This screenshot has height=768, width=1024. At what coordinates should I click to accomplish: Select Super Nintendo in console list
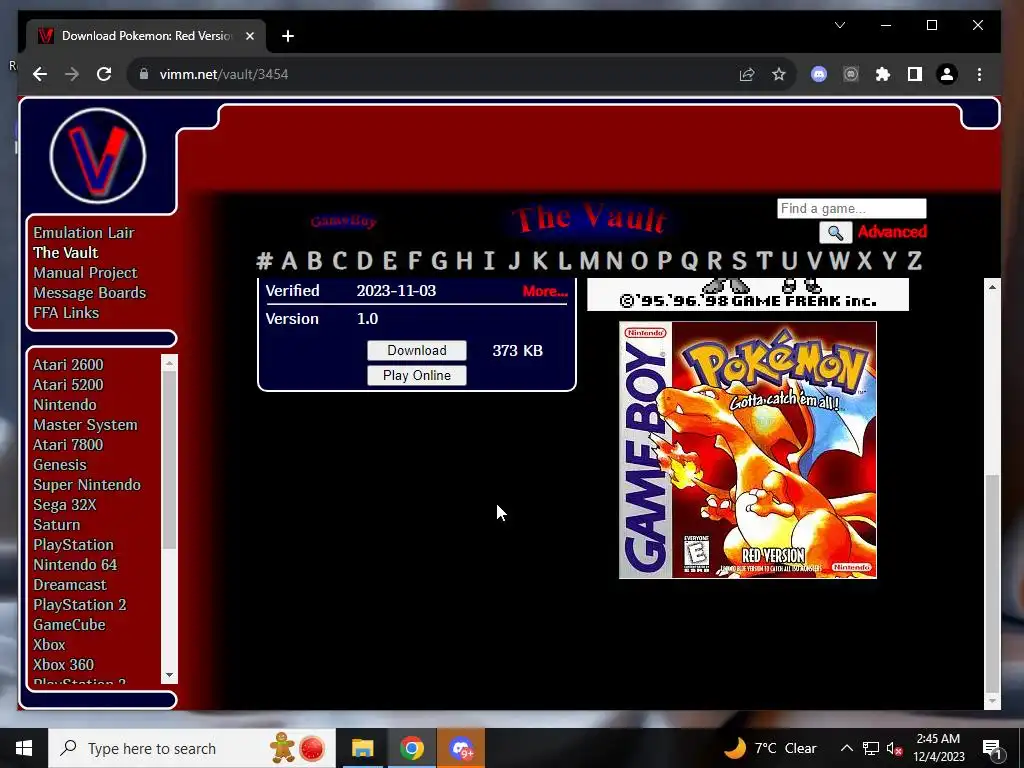[87, 485]
